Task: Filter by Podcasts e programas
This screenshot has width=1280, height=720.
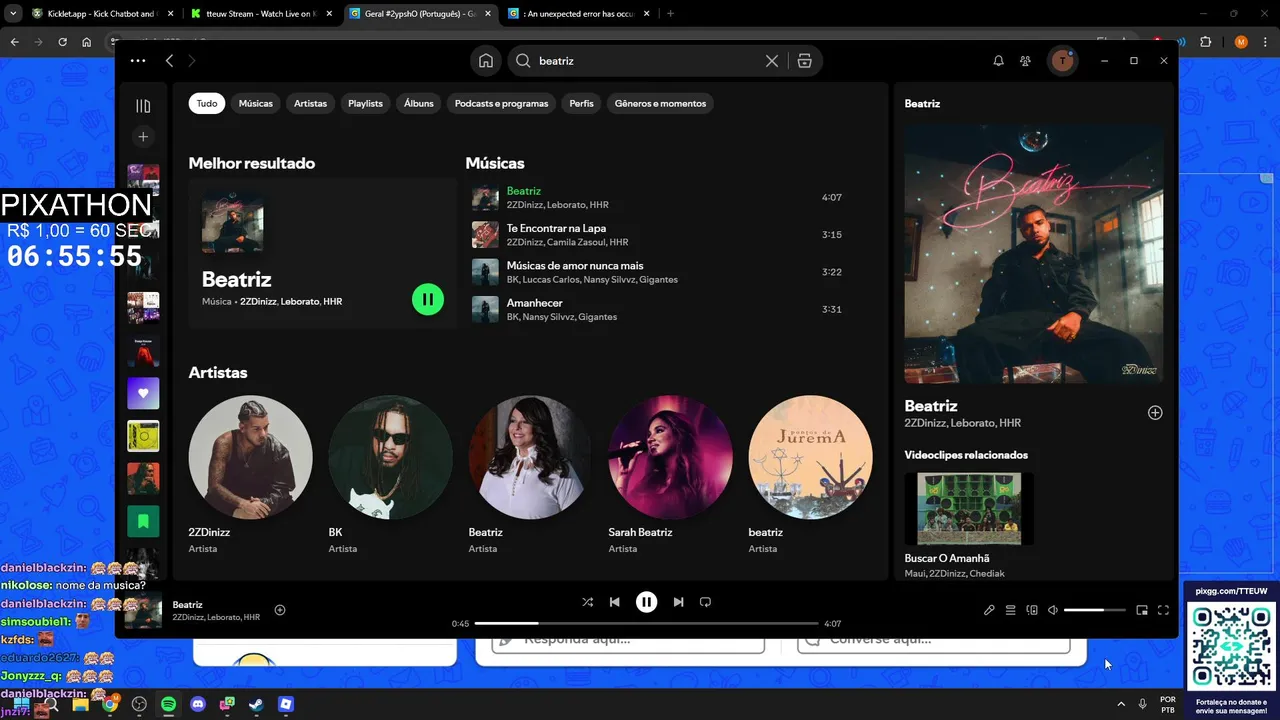Action: [502, 103]
